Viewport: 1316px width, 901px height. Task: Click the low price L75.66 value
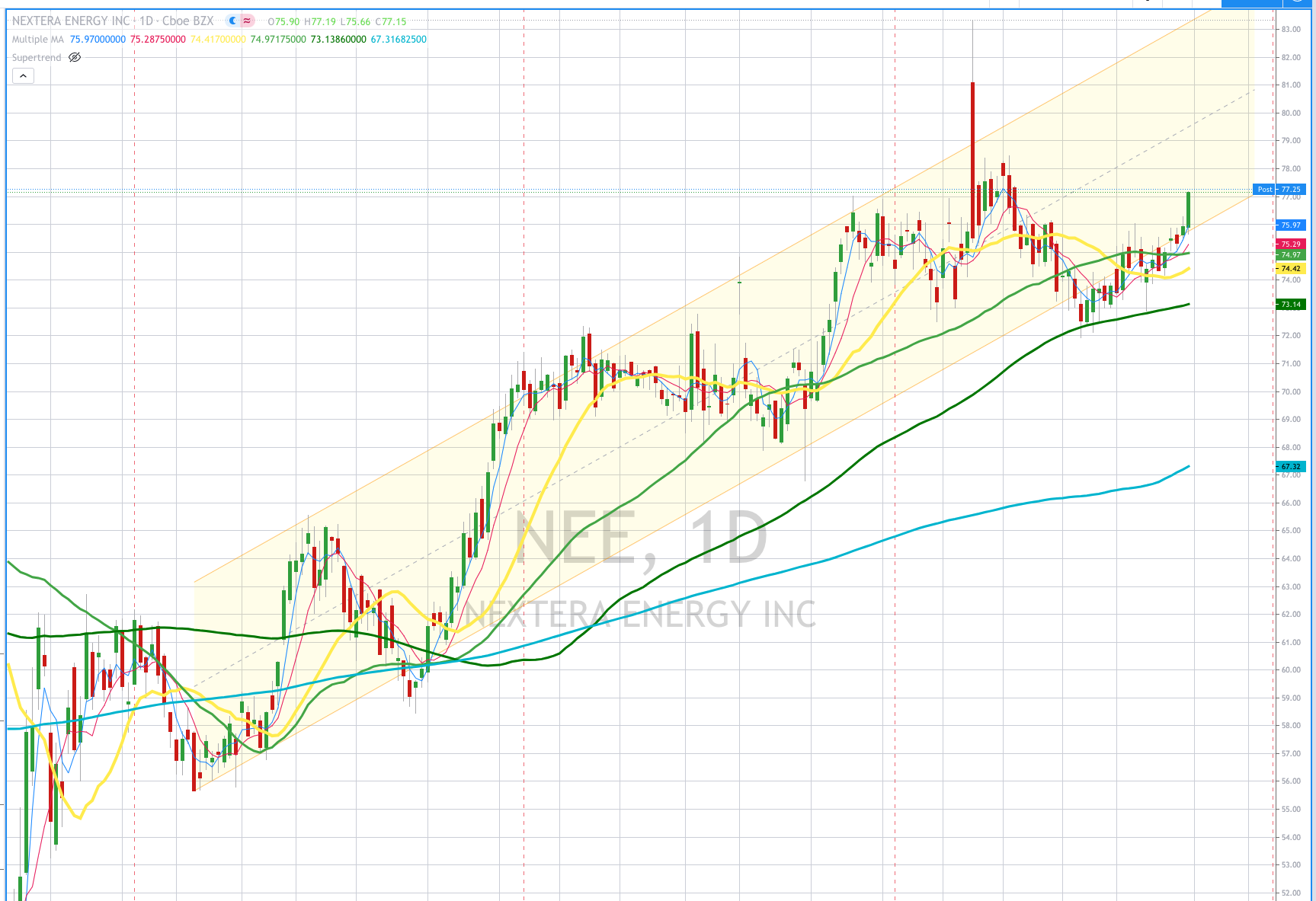[x=355, y=22]
